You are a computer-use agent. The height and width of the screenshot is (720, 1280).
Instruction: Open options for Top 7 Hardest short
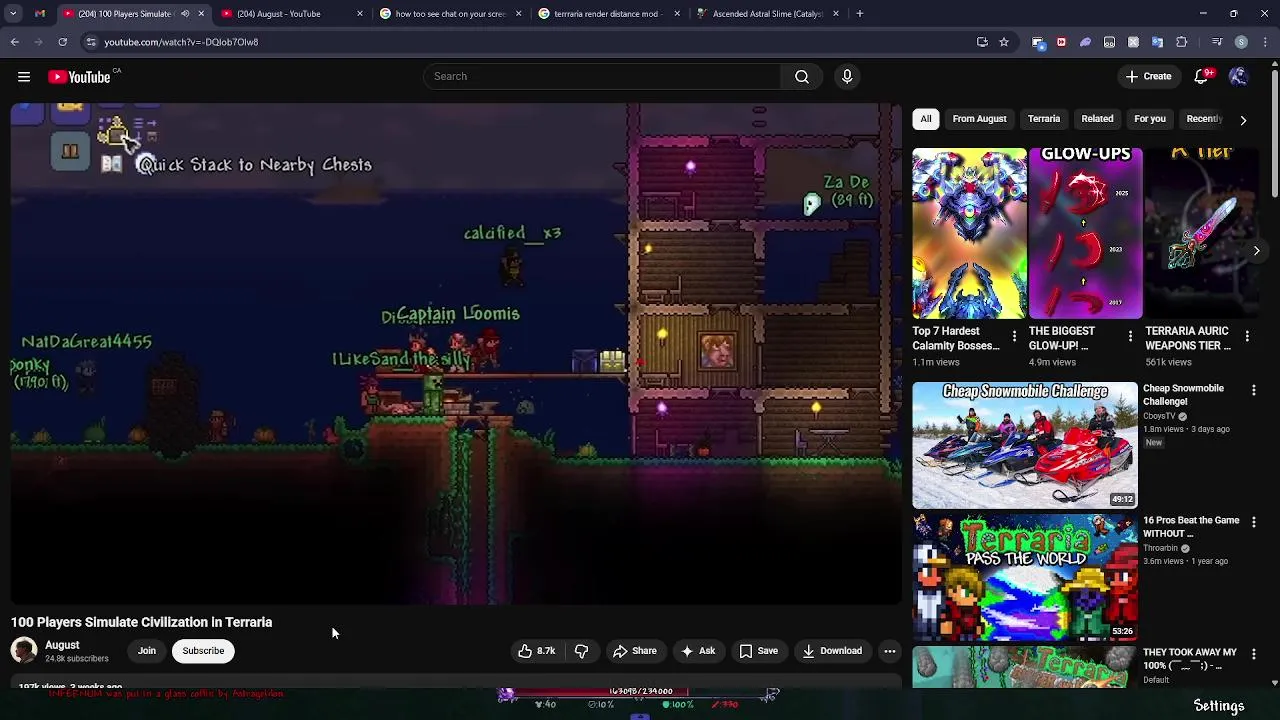[x=1014, y=337]
